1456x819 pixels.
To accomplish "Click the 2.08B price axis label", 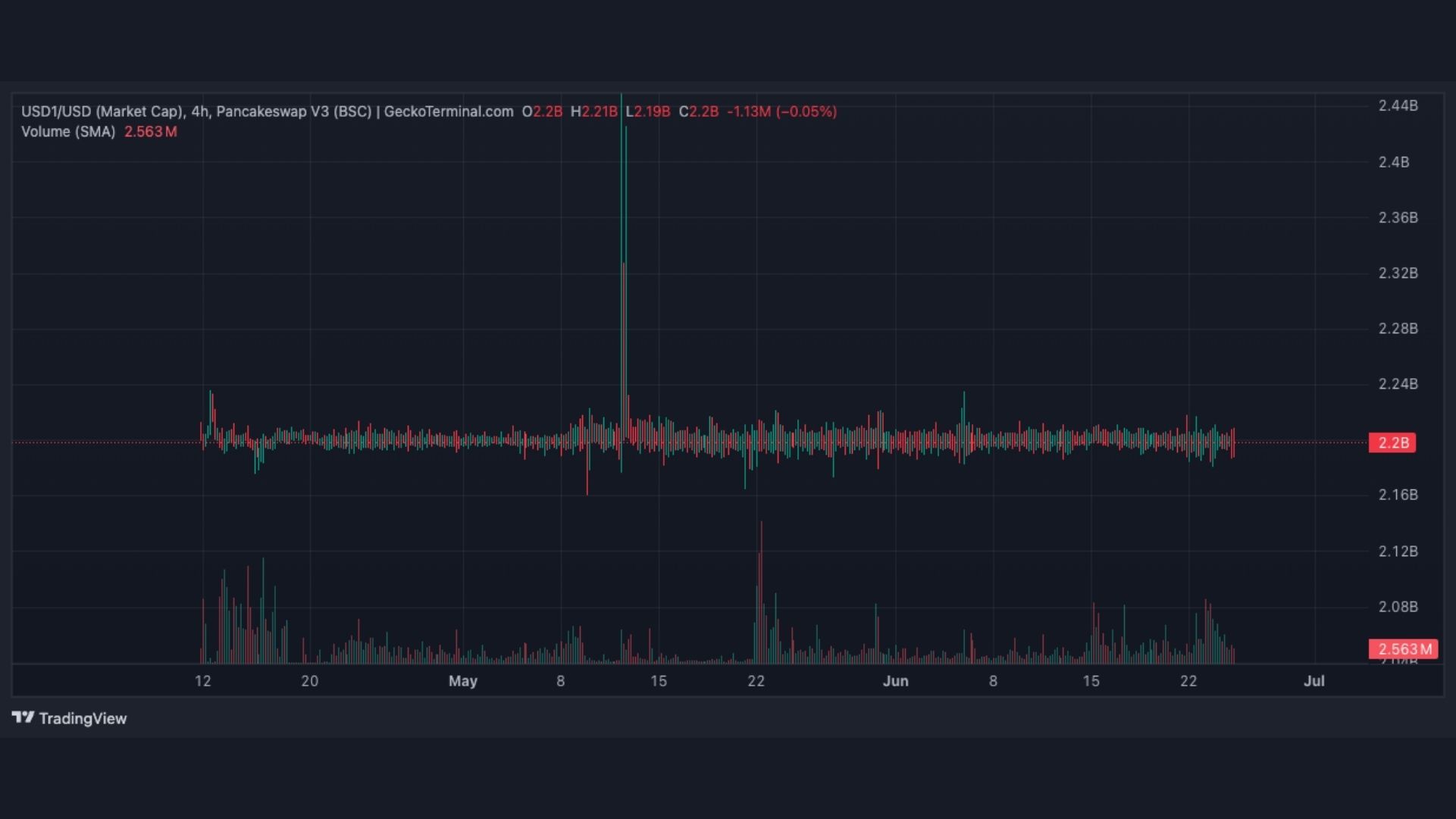I will click(x=1398, y=607).
